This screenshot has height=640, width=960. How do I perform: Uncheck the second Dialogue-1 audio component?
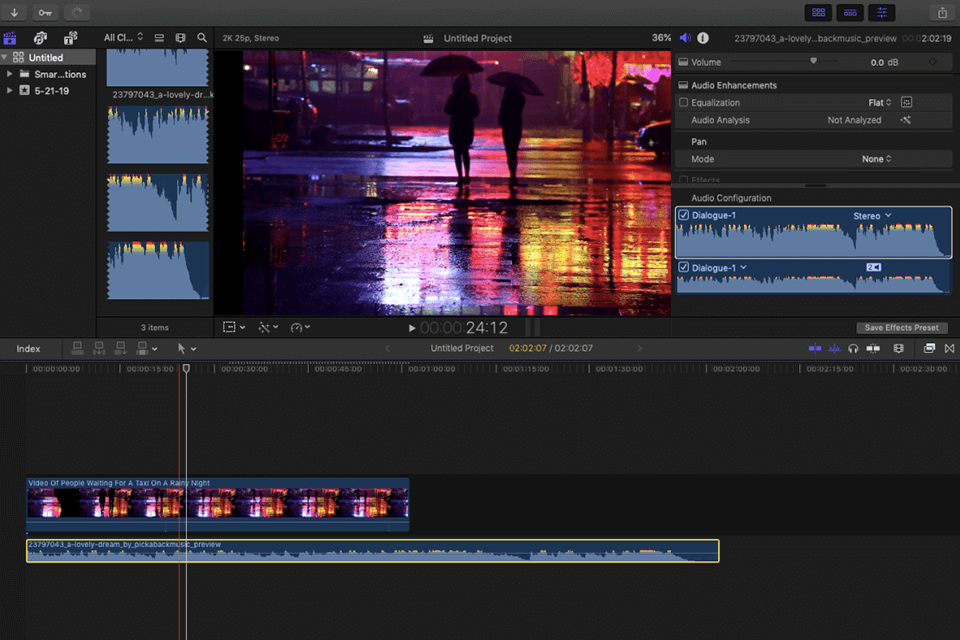(684, 268)
